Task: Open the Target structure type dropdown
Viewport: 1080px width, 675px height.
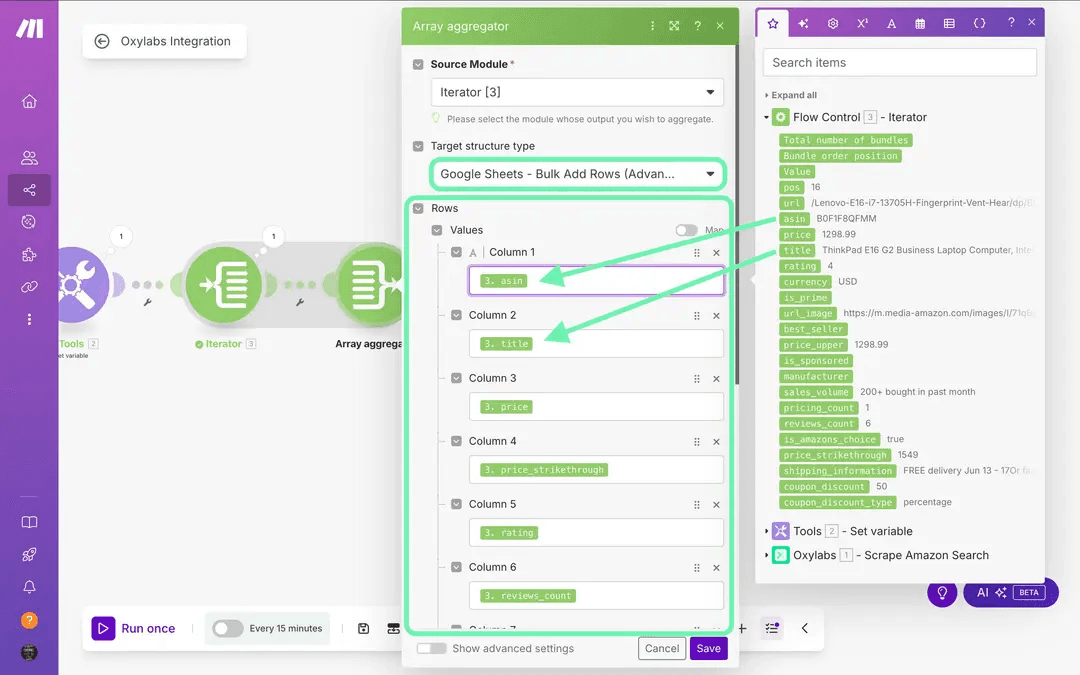Action: coord(578,174)
